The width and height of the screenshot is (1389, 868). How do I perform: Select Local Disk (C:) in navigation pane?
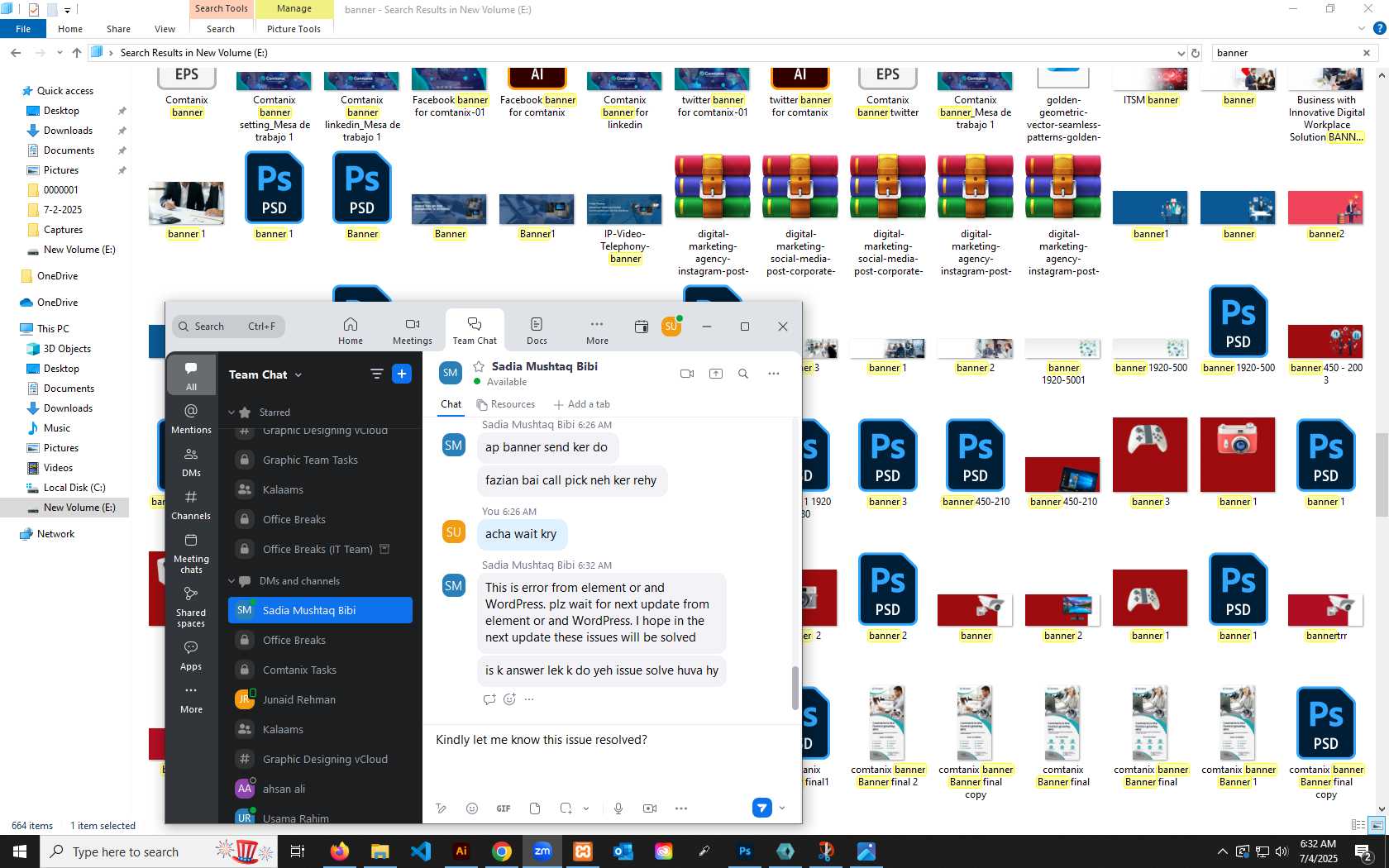pyautogui.click(x=74, y=488)
